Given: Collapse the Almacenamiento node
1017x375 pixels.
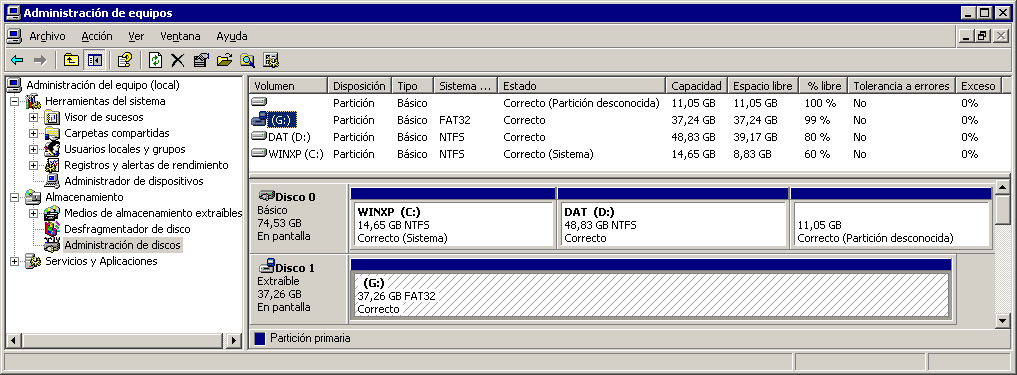Looking at the screenshot, I should (14, 197).
